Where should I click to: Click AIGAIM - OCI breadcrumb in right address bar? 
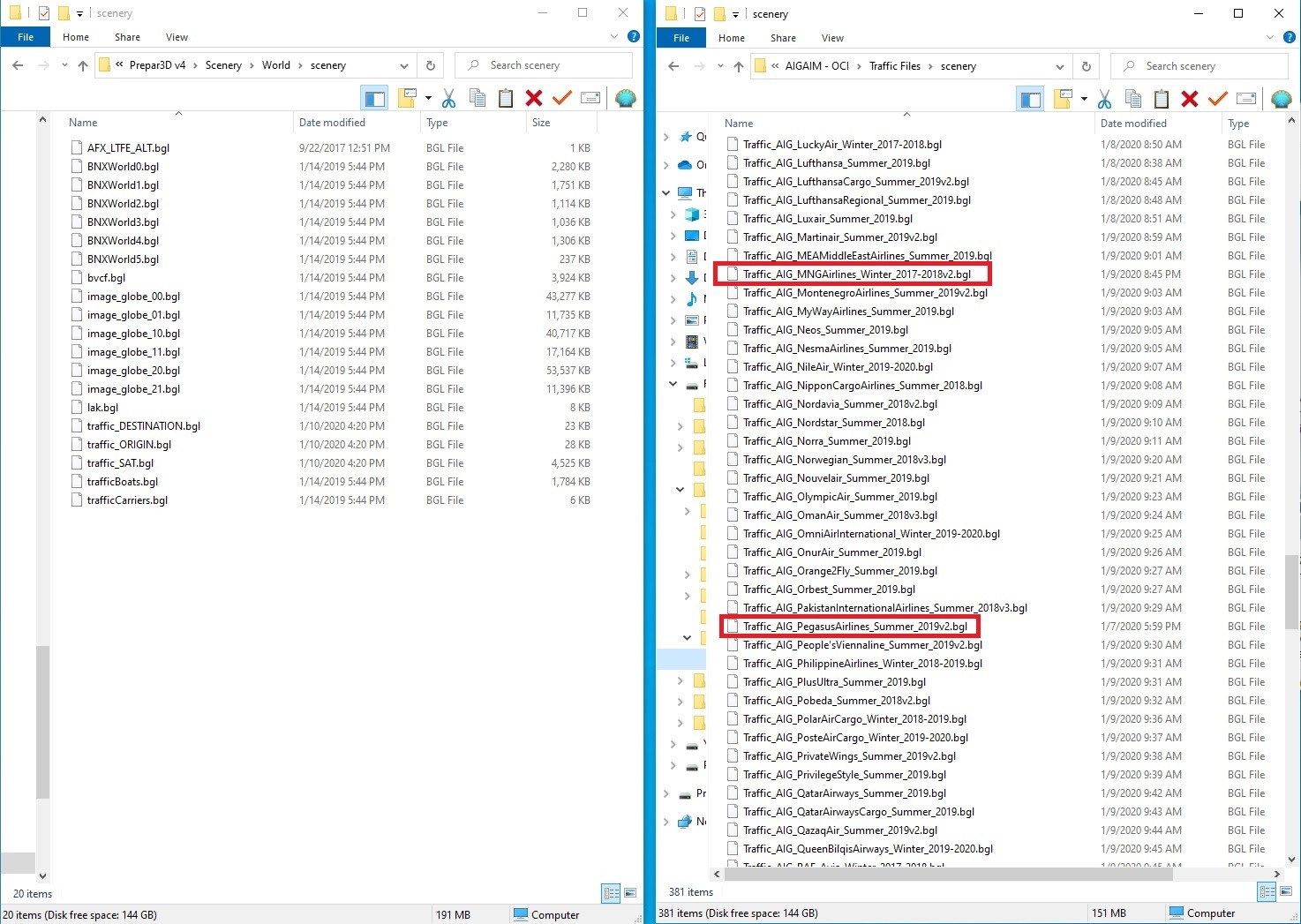click(816, 66)
